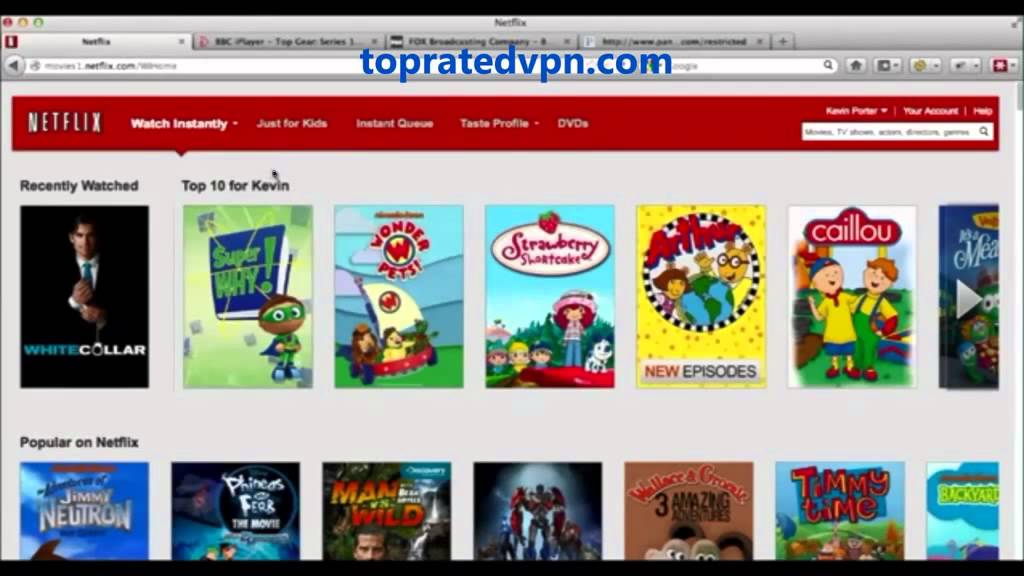Open the Wonder Pets poster
1024x576 pixels.
coord(399,296)
